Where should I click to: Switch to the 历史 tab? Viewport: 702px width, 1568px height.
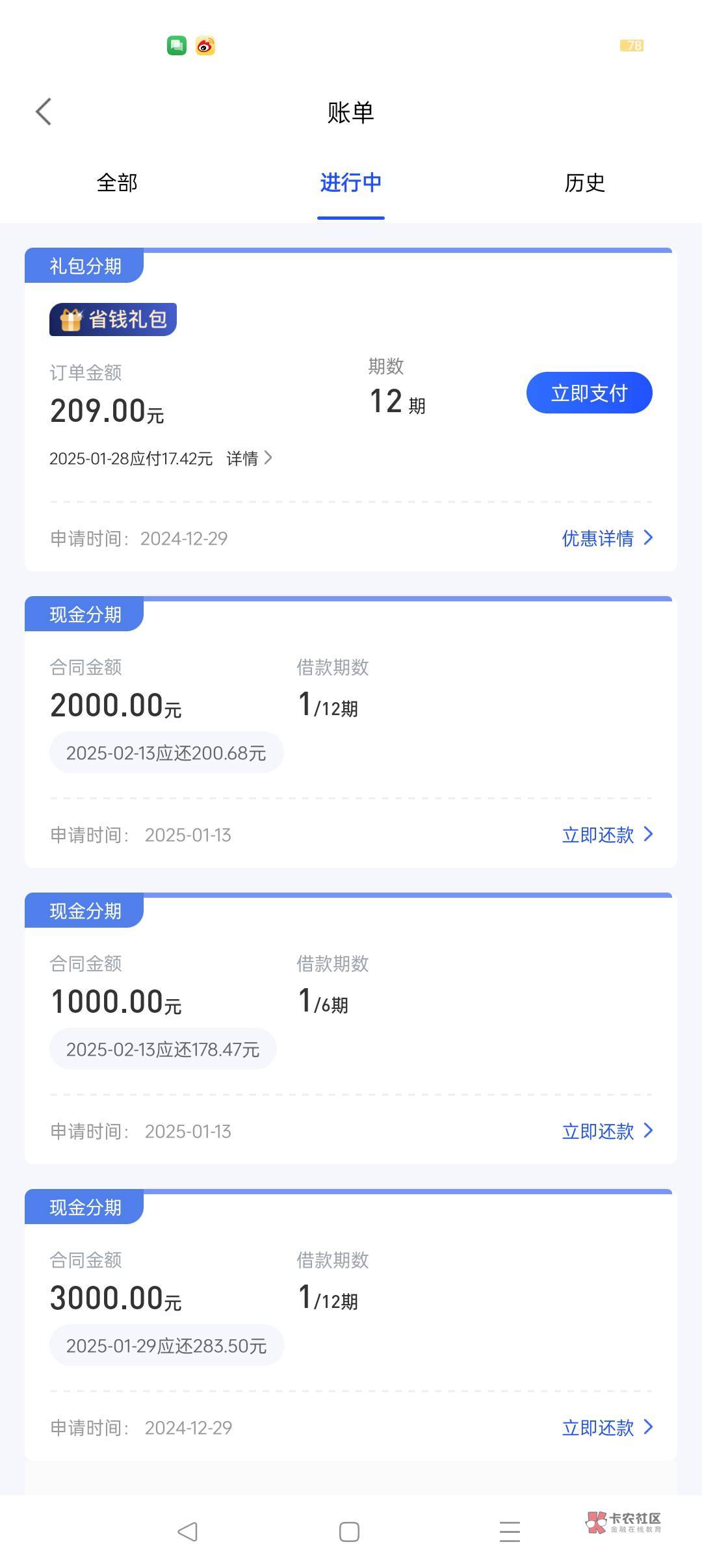584,183
